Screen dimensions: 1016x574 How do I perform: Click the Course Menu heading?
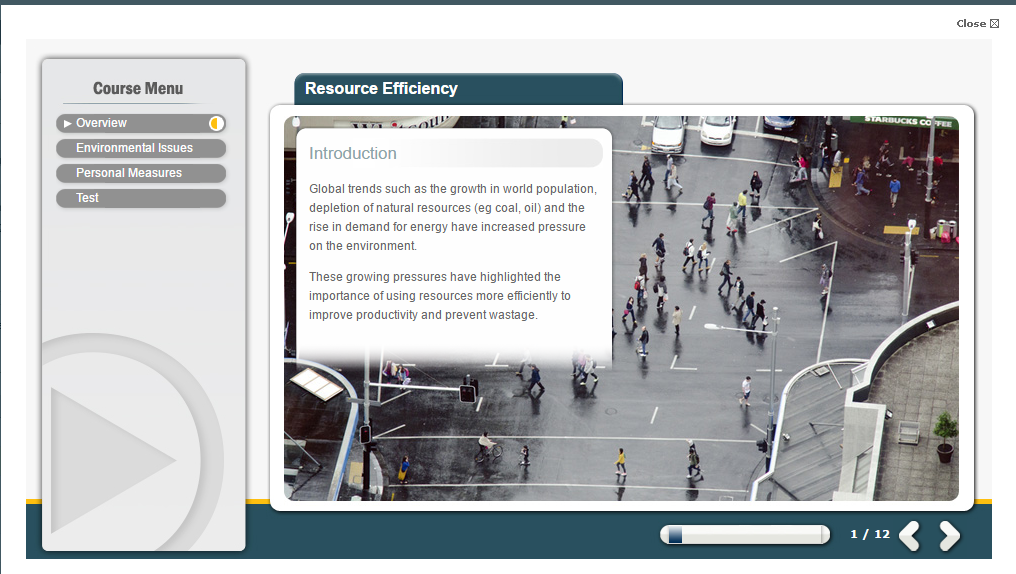138,89
